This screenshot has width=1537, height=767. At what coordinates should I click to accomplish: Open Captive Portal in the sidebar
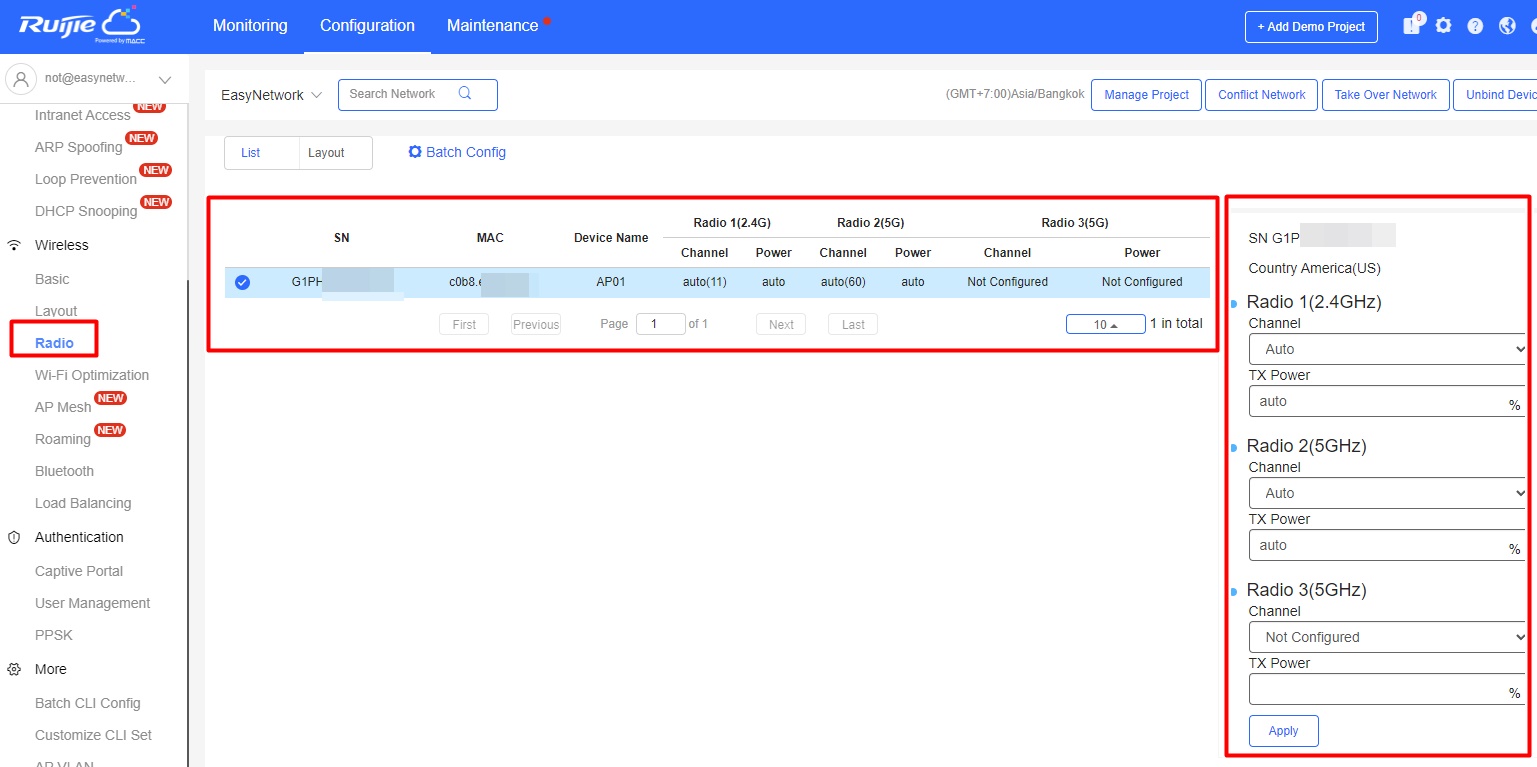pyautogui.click(x=79, y=571)
